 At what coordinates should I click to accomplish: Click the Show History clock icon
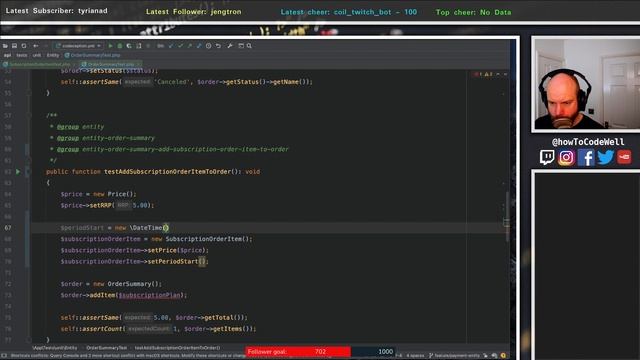click(209, 46)
